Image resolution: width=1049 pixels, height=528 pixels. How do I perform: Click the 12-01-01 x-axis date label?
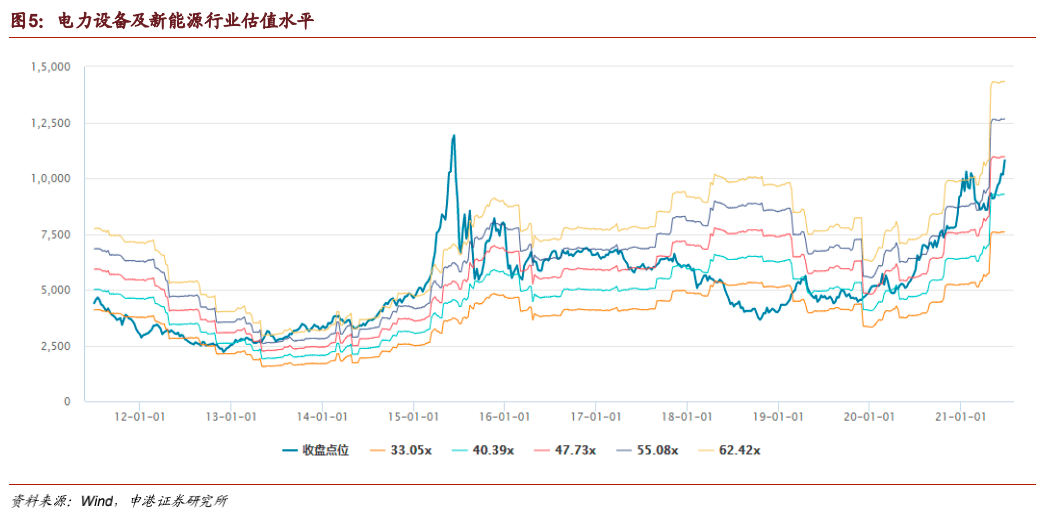pyautogui.click(x=139, y=416)
